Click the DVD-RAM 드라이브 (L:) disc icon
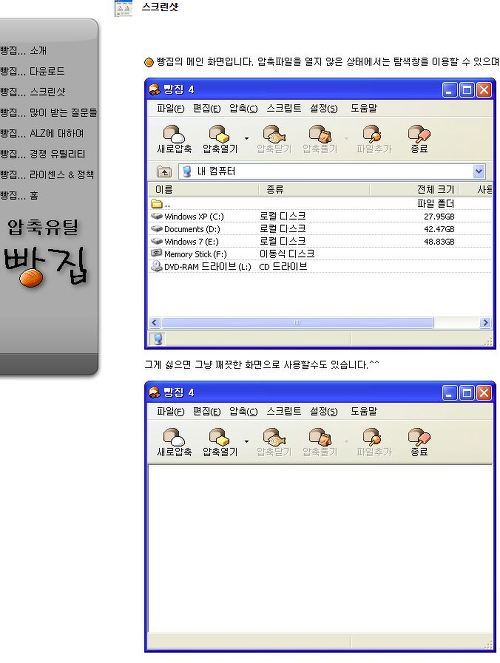This screenshot has height=663, width=500. [157, 266]
